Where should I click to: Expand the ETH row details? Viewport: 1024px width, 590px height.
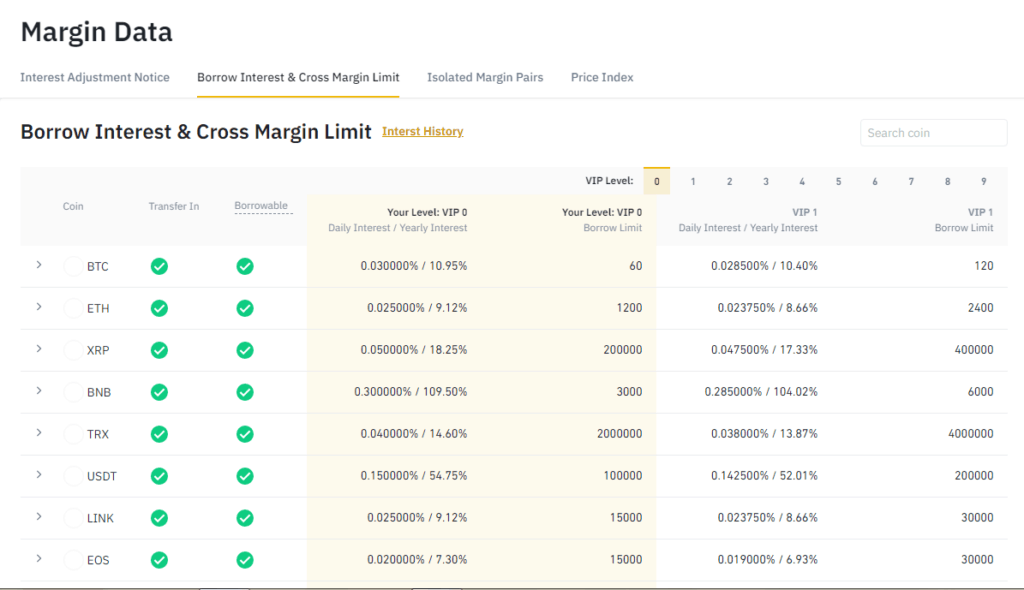tap(38, 308)
